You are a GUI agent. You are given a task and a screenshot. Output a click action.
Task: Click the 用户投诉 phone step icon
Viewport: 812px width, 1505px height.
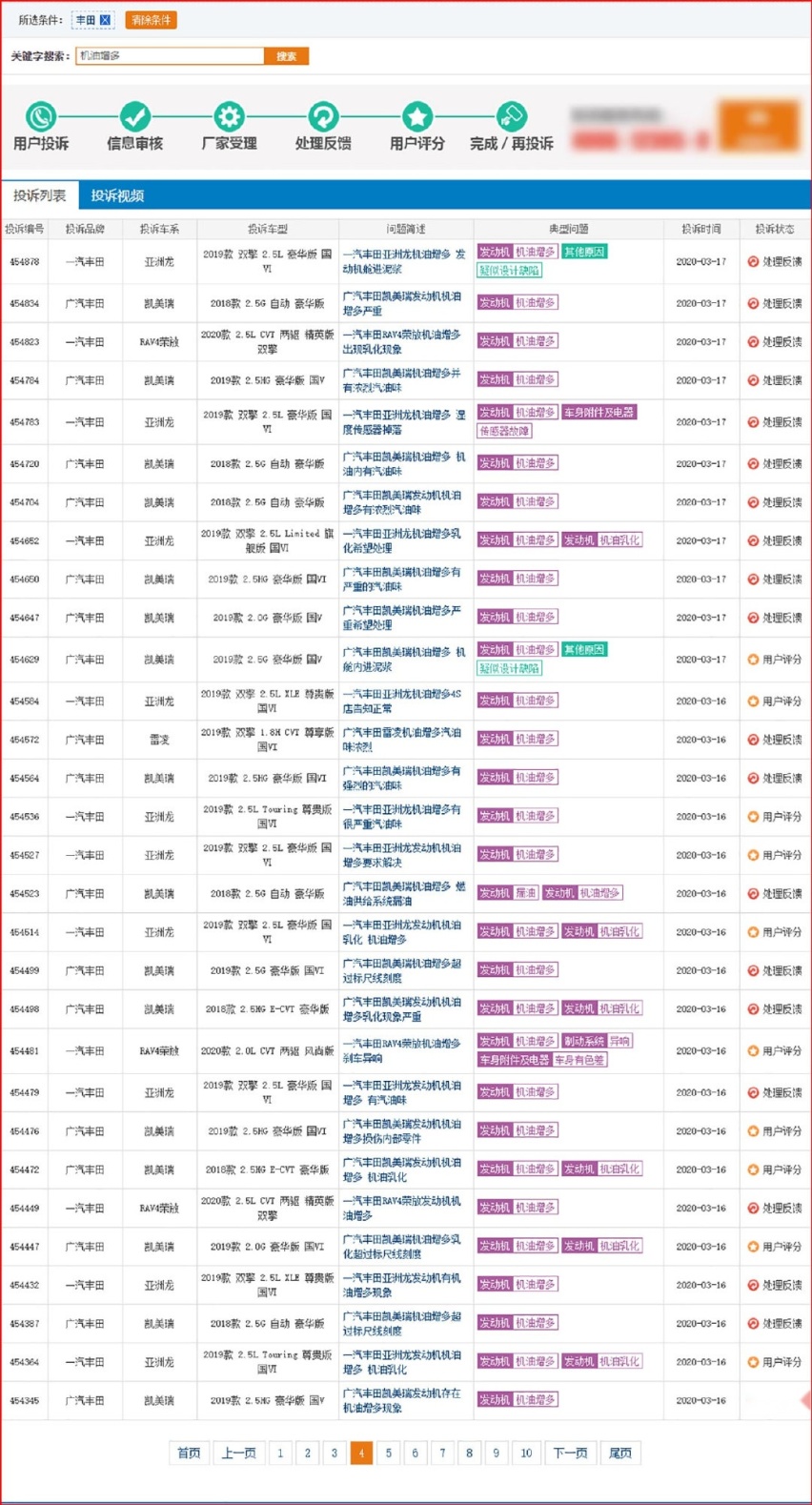coord(41,117)
